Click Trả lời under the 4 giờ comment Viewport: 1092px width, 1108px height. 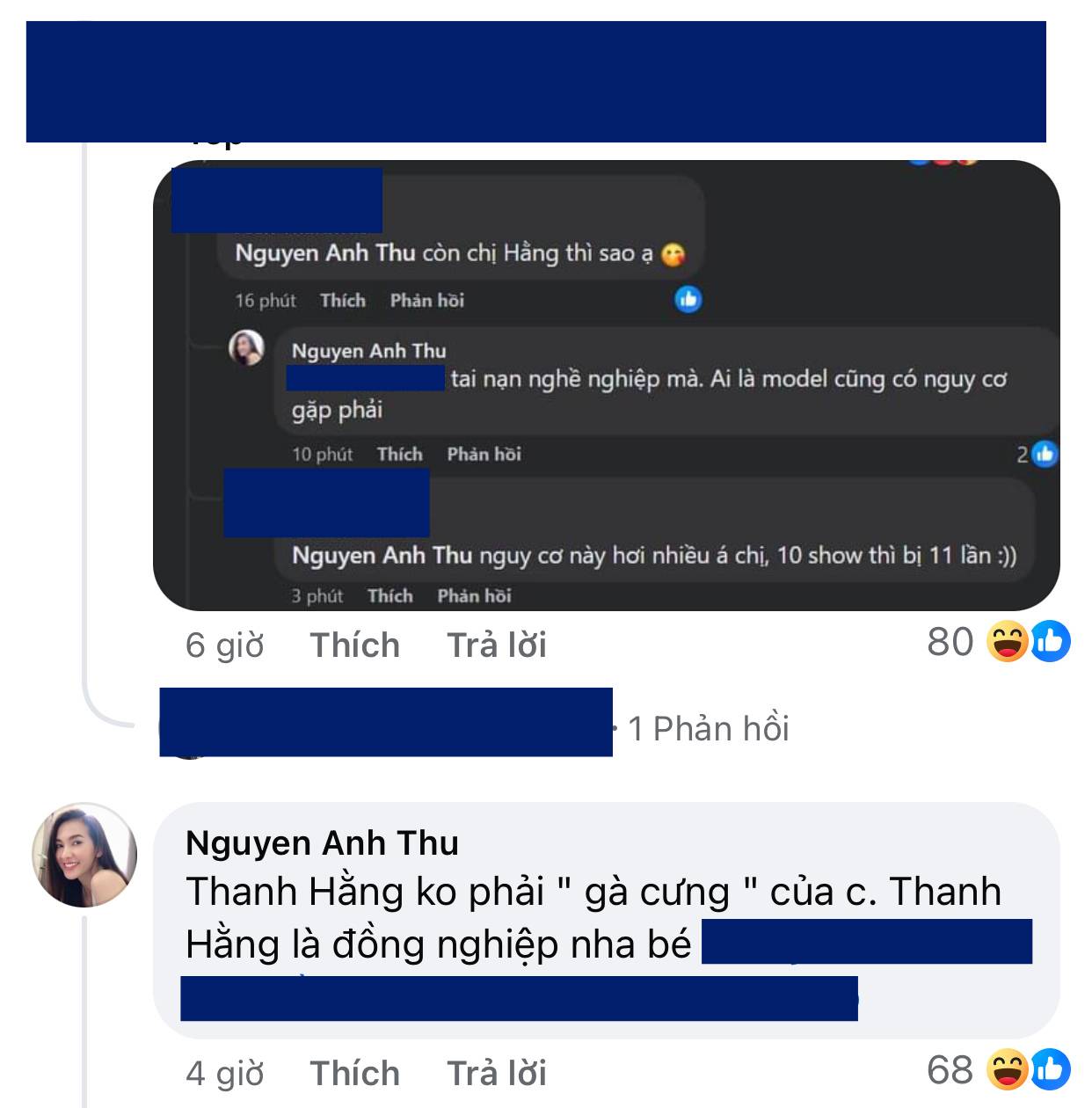tap(497, 1074)
